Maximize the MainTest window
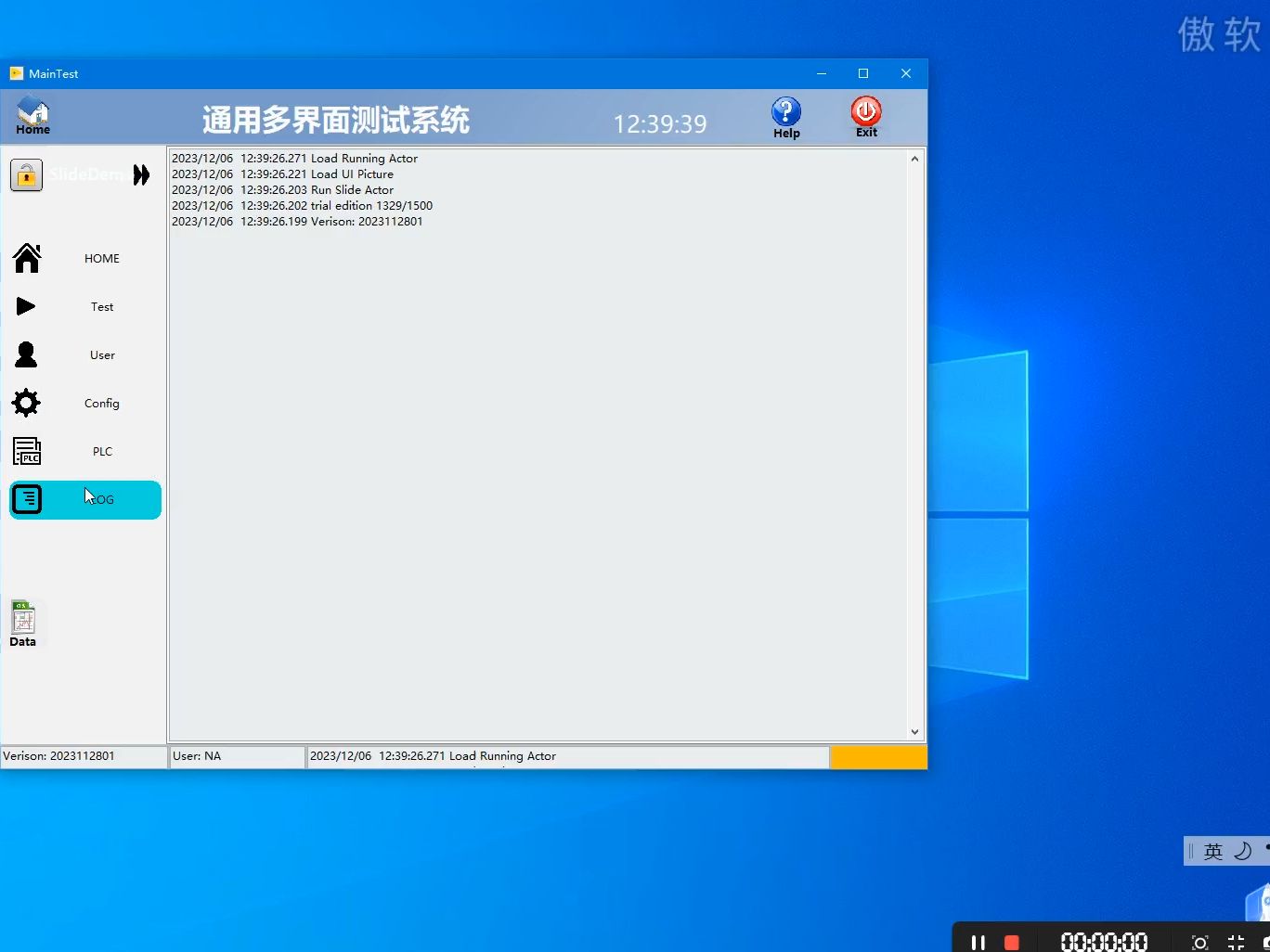This screenshot has height=952, width=1270. pos(863,73)
